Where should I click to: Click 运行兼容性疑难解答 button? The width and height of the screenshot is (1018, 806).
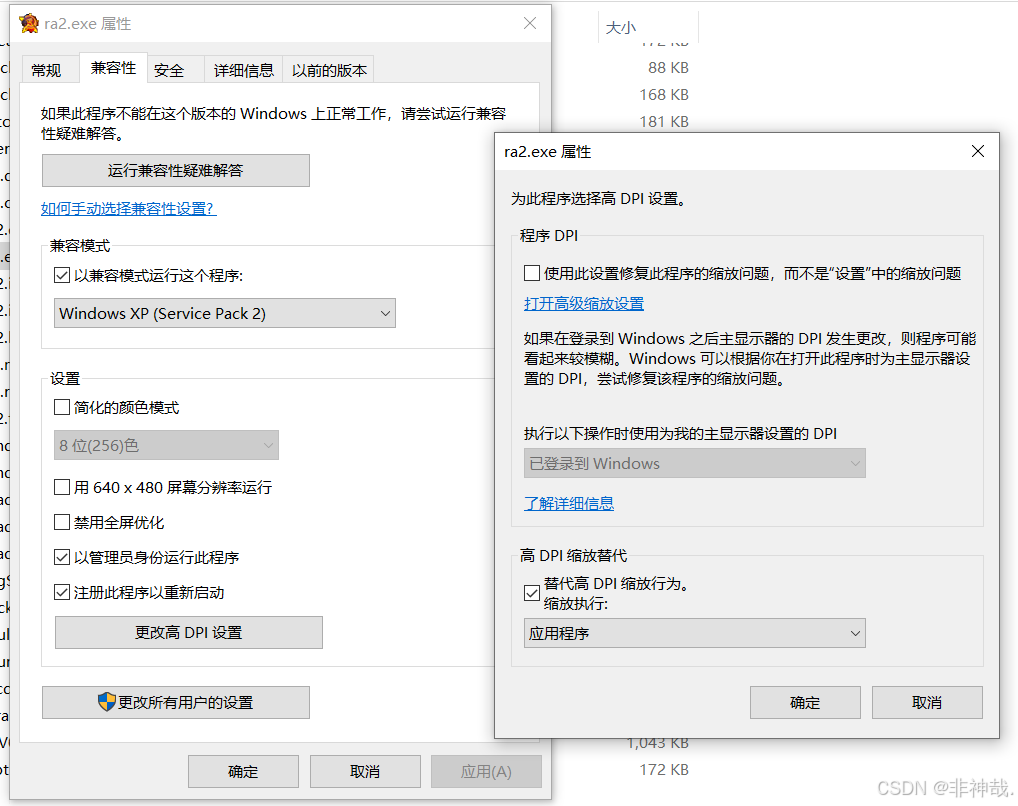click(176, 170)
